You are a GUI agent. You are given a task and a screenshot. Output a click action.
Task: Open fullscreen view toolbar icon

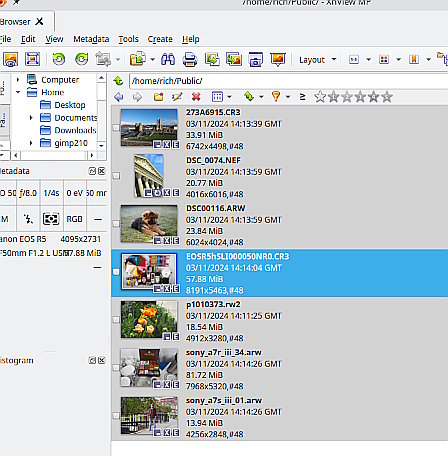click(x=33, y=59)
